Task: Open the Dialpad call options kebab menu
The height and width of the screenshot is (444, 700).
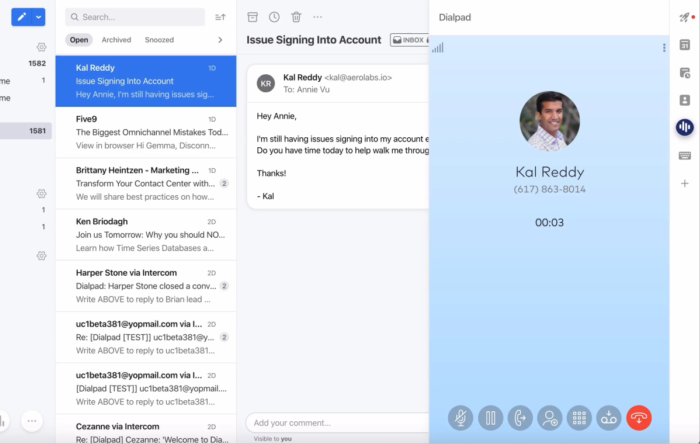Action: (x=664, y=48)
